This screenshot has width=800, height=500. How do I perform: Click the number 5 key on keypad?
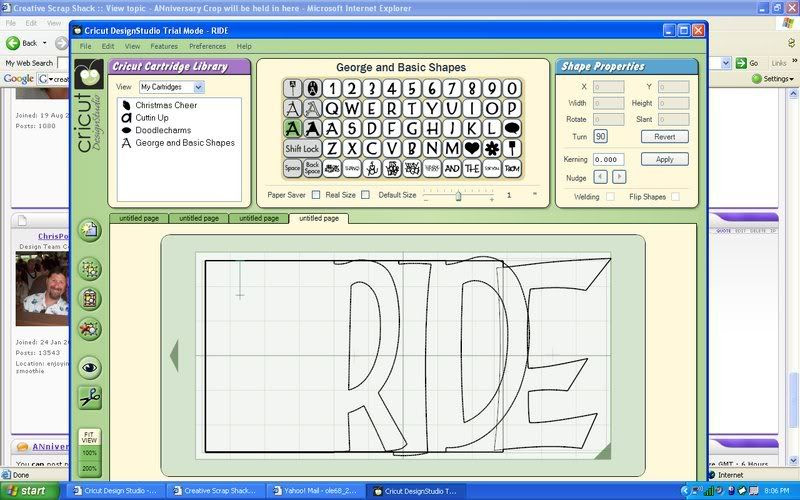coord(412,89)
